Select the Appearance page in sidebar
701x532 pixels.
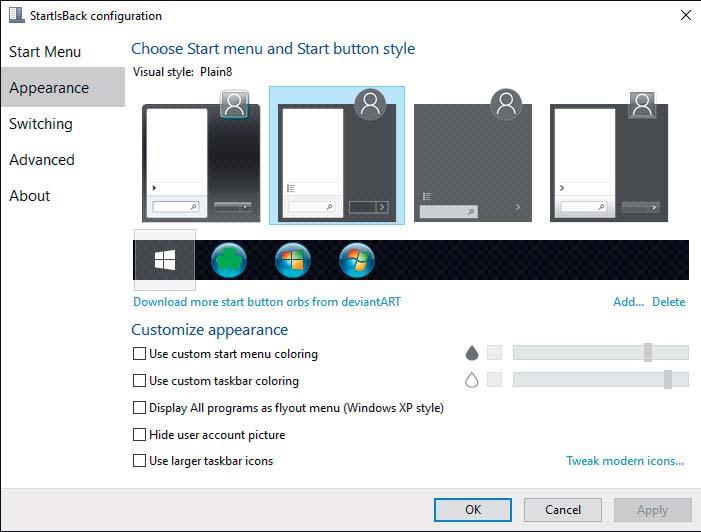(x=63, y=87)
